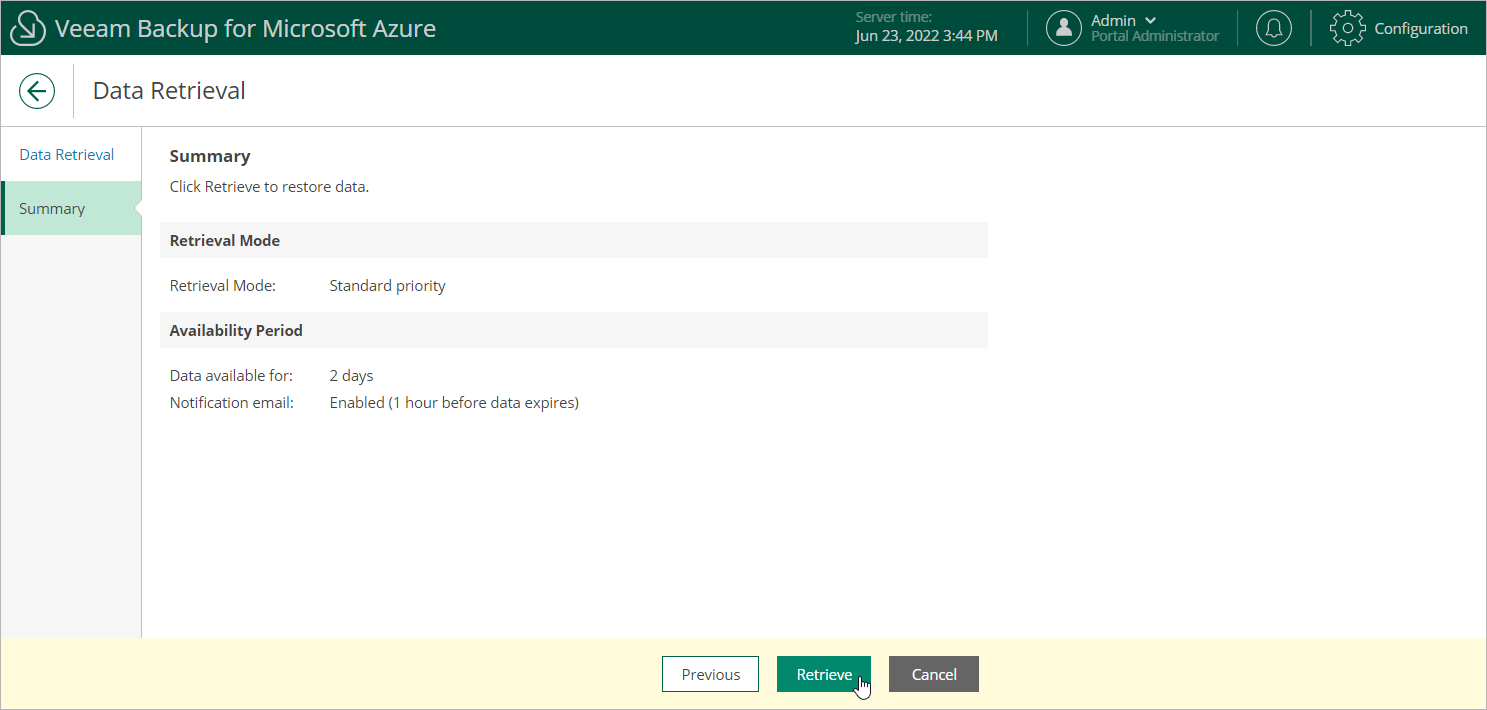
Task: Select the Portal Administrator role text
Action: coord(1155,36)
